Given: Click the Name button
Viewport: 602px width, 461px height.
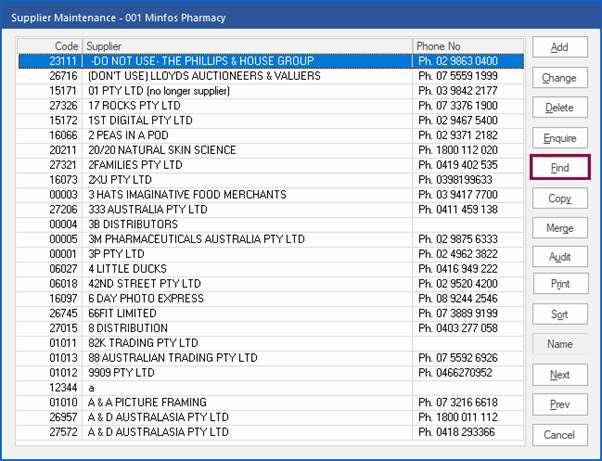Looking at the screenshot, I should coord(560,344).
